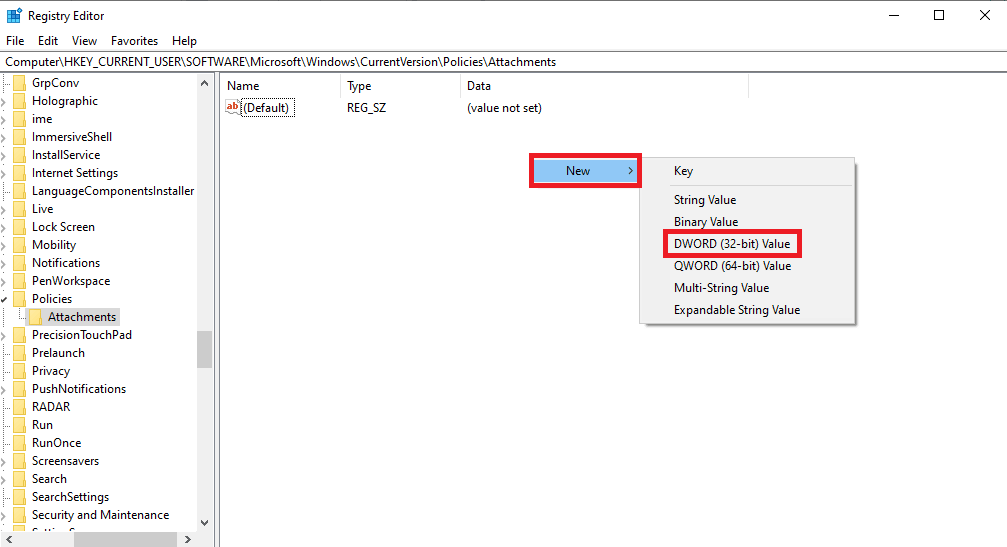
Task: Select QWORD (64-bit) Value
Action: 732,266
